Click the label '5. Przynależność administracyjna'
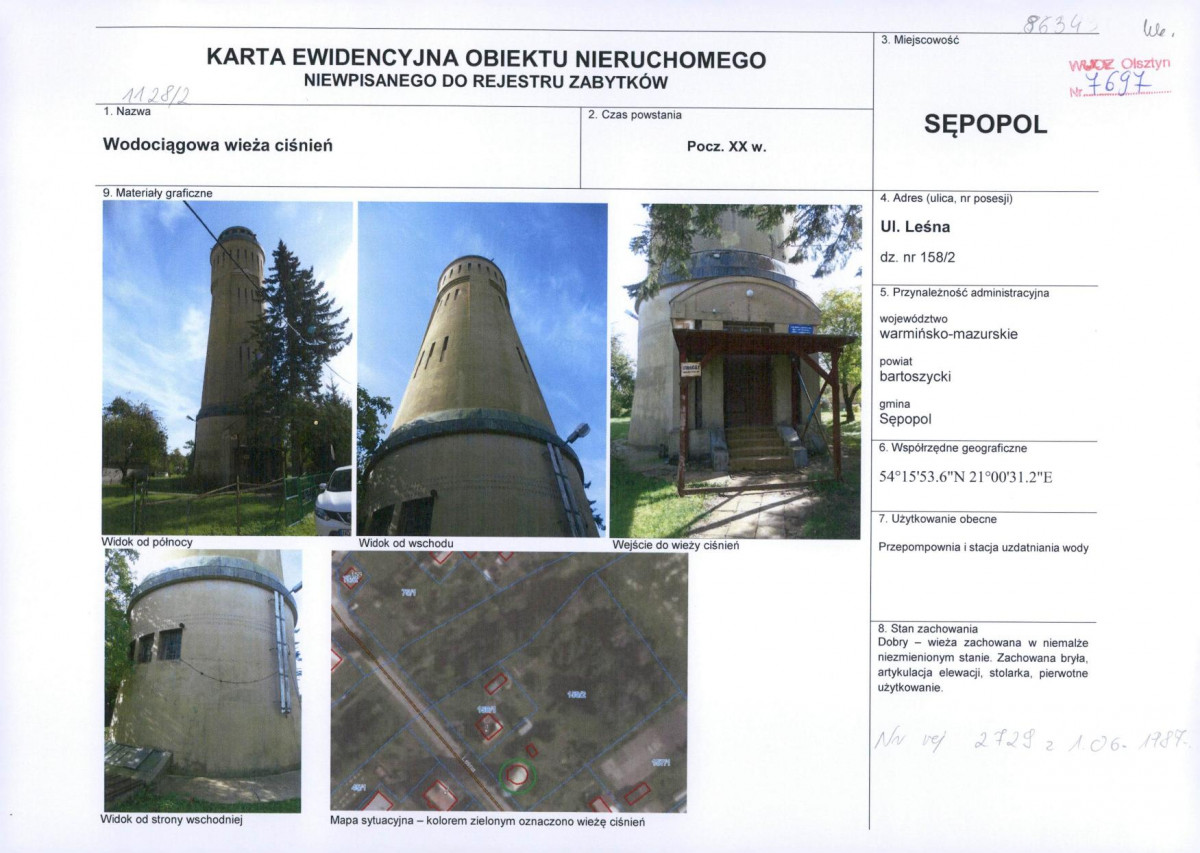Image resolution: width=1200 pixels, height=853 pixels. click(x=965, y=293)
